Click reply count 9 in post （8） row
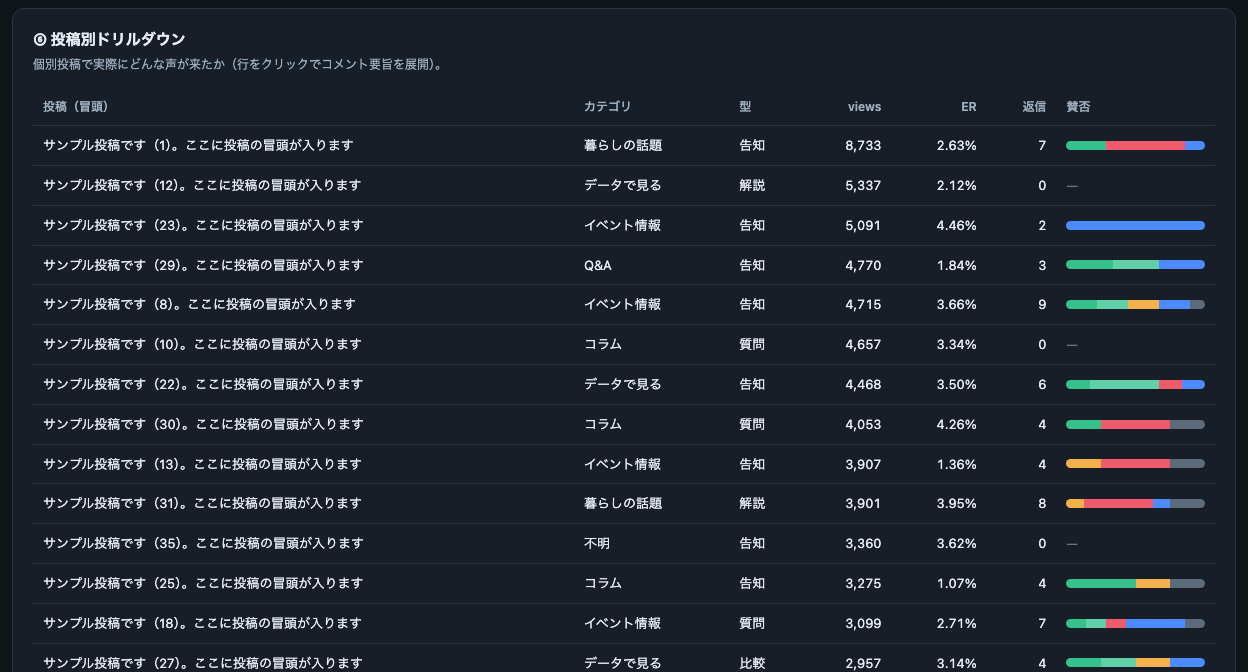Image resolution: width=1248 pixels, height=672 pixels. point(1042,305)
